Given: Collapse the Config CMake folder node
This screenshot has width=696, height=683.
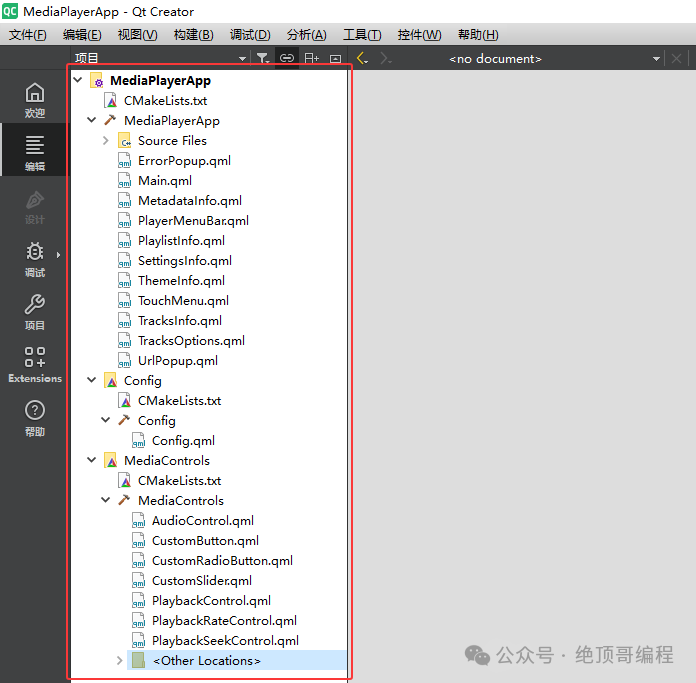Looking at the screenshot, I should (91, 380).
